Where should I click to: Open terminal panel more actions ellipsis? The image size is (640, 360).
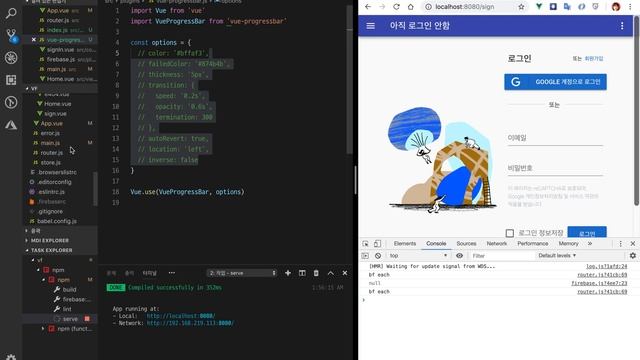tap(172, 273)
